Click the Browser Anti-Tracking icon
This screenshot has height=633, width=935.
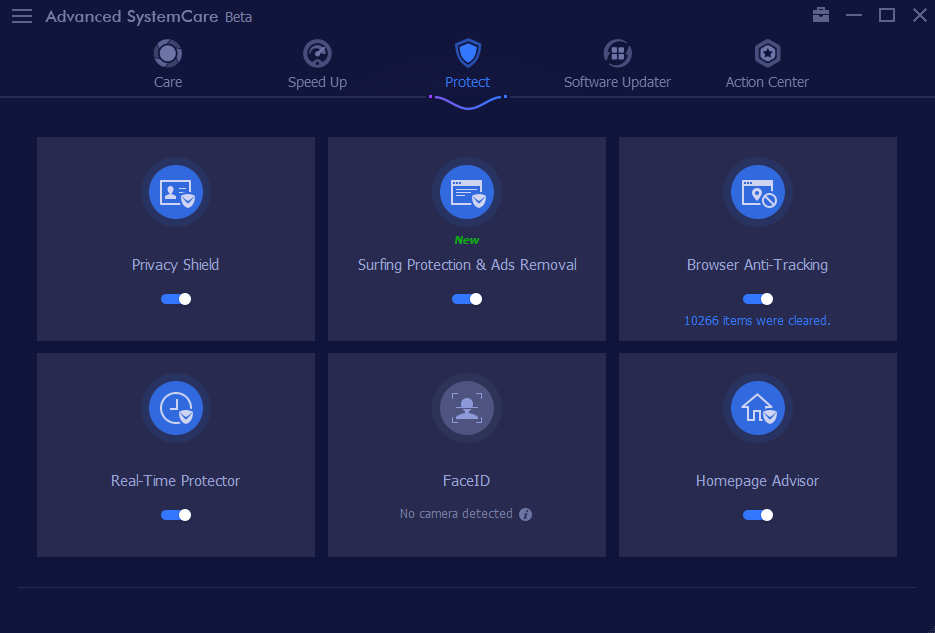[x=758, y=192]
